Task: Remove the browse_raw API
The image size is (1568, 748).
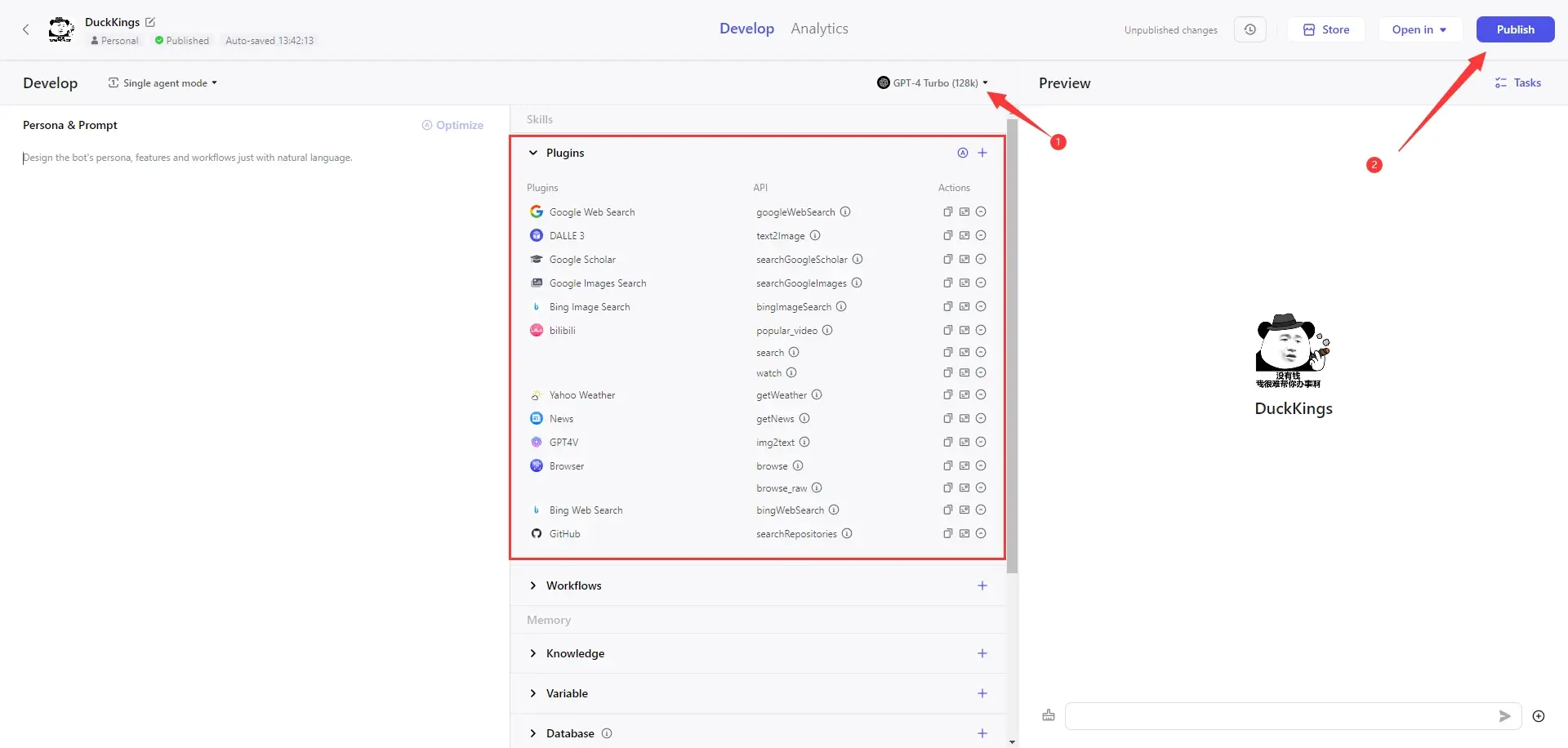Action: pyautogui.click(x=981, y=488)
